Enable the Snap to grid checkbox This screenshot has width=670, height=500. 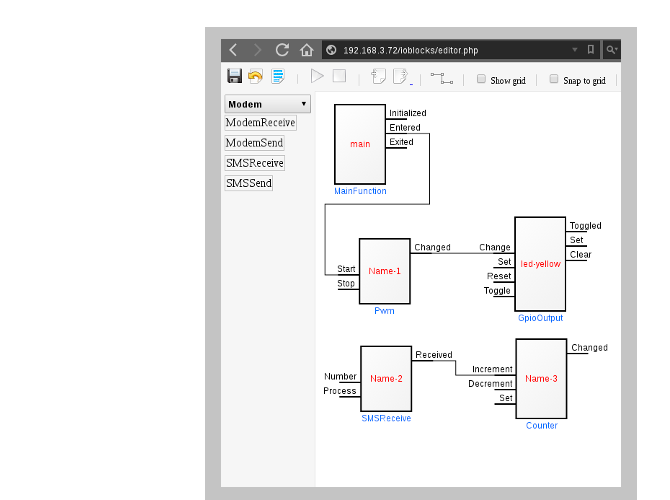click(553, 79)
